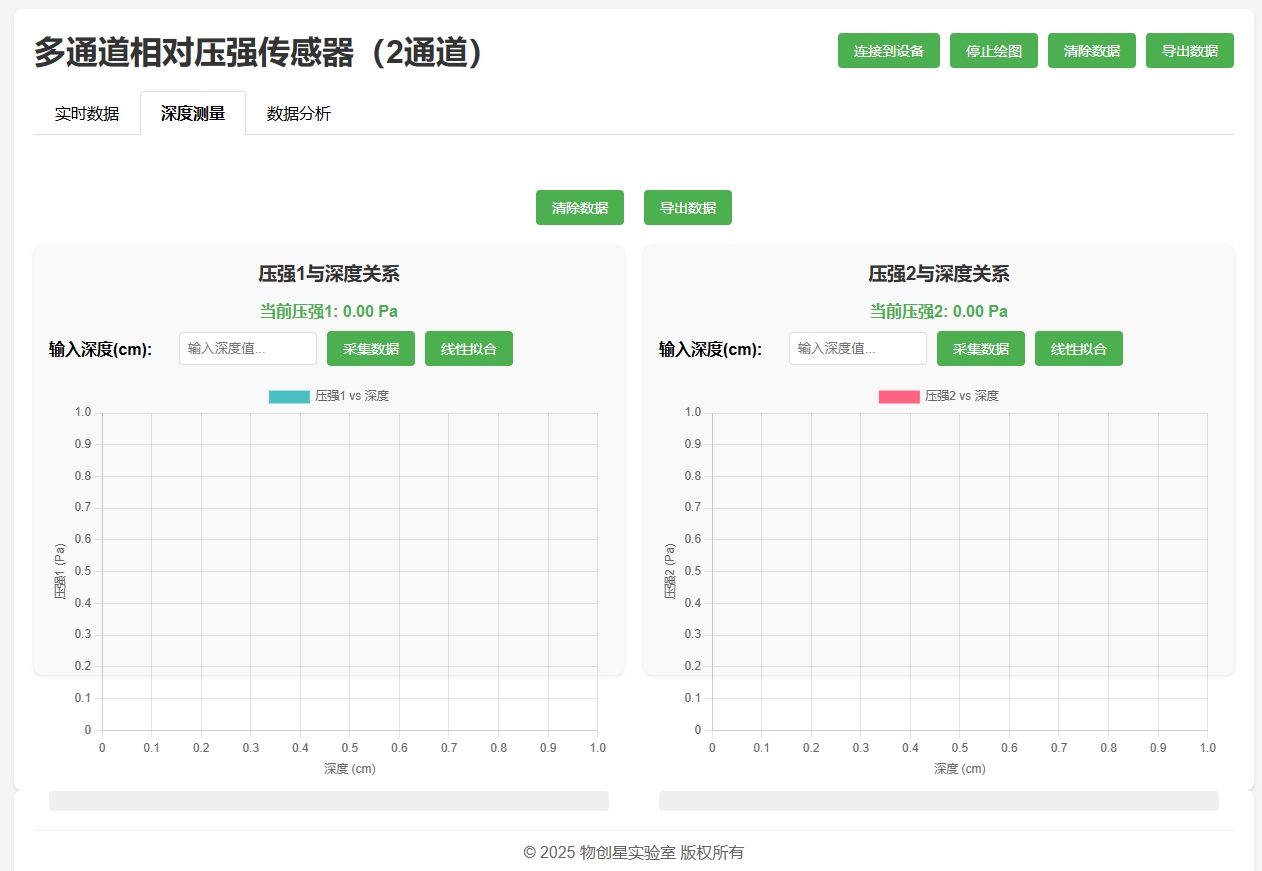Image resolution: width=1262 pixels, height=871 pixels.
Task: Focus the depth input field for 压强1
Action: [248, 349]
